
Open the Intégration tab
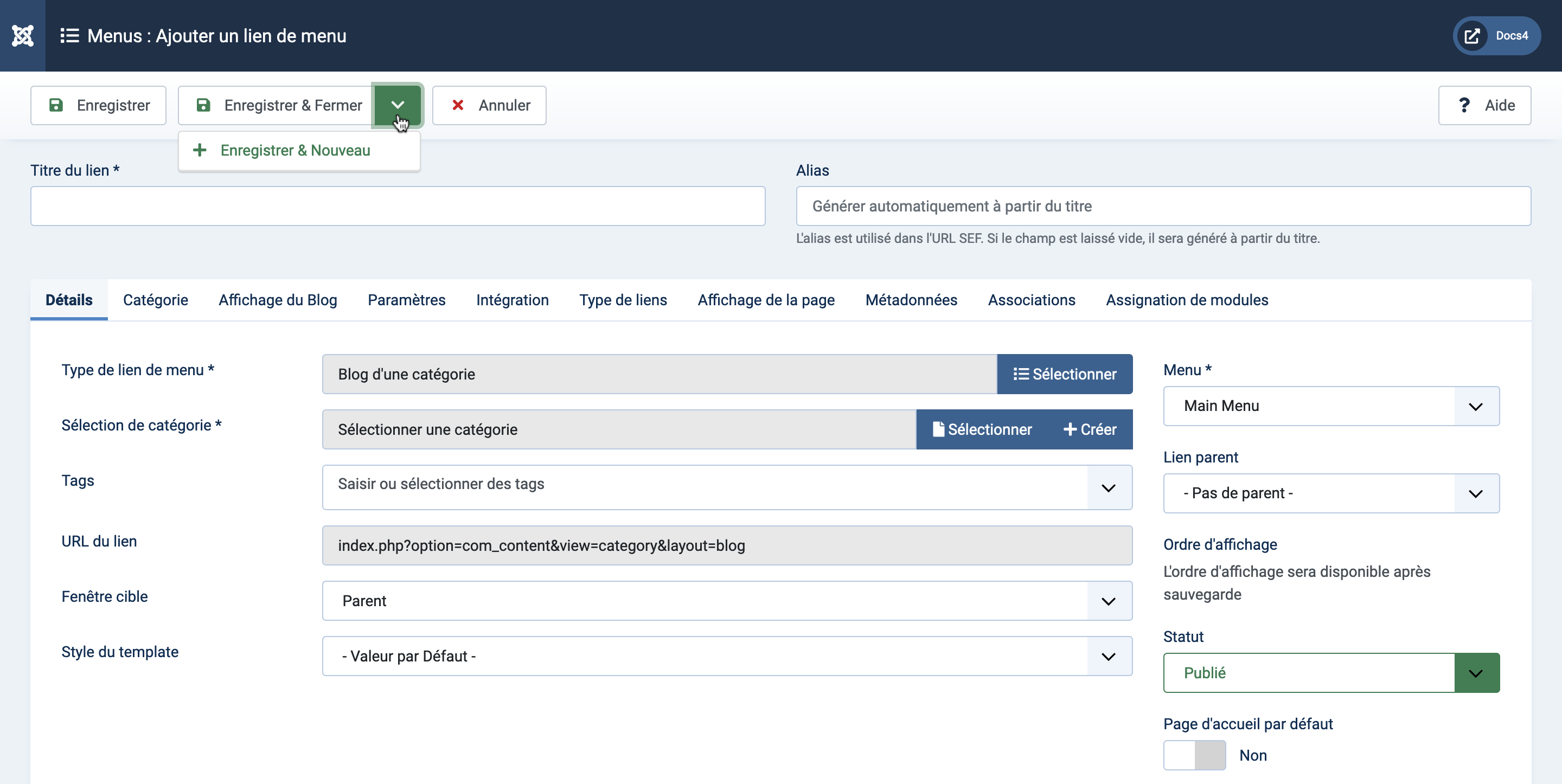(x=513, y=300)
